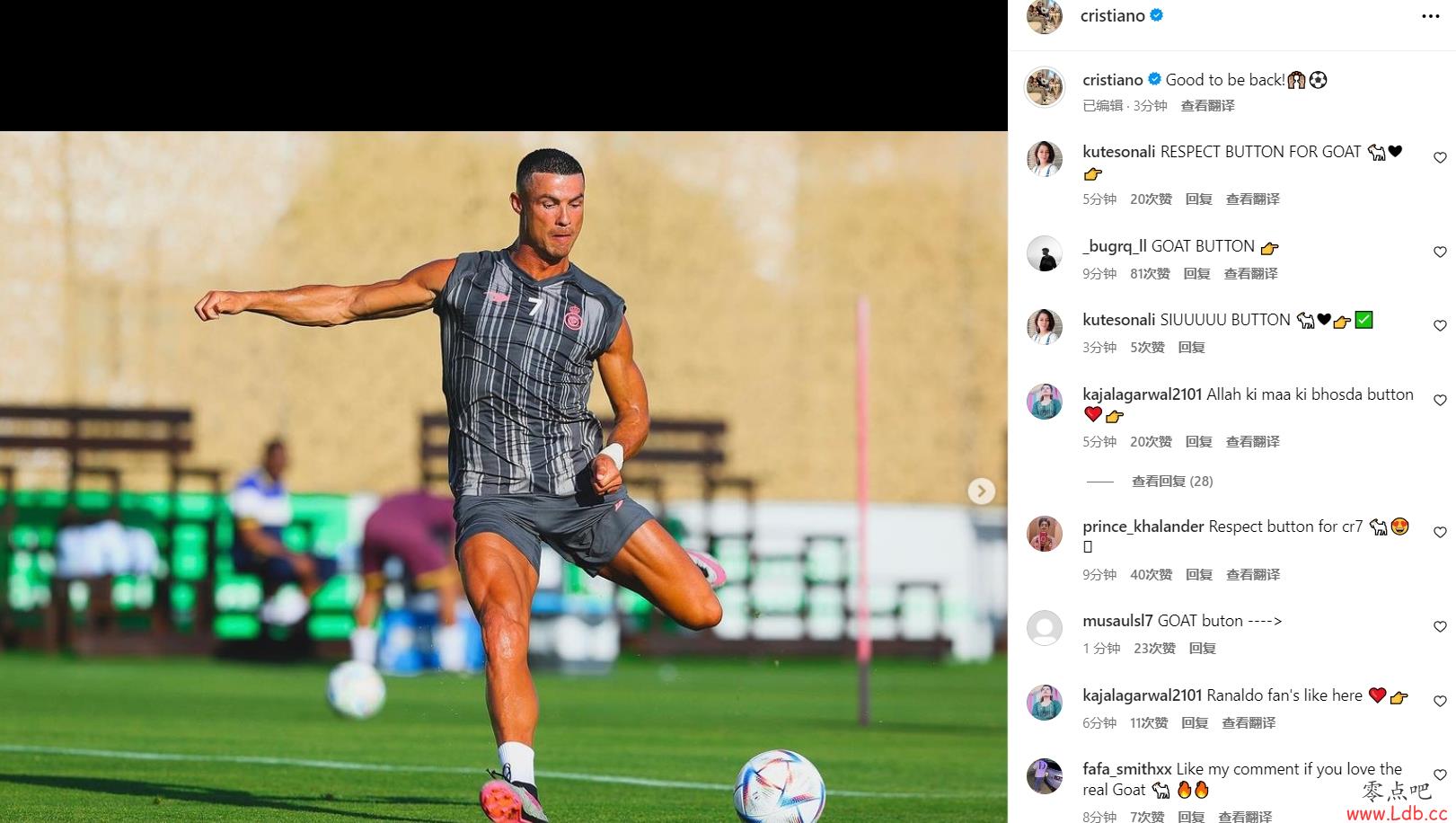Show translation of the post caption
This screenshot has width=1456, height=823.
click(x=1207, y=106)
